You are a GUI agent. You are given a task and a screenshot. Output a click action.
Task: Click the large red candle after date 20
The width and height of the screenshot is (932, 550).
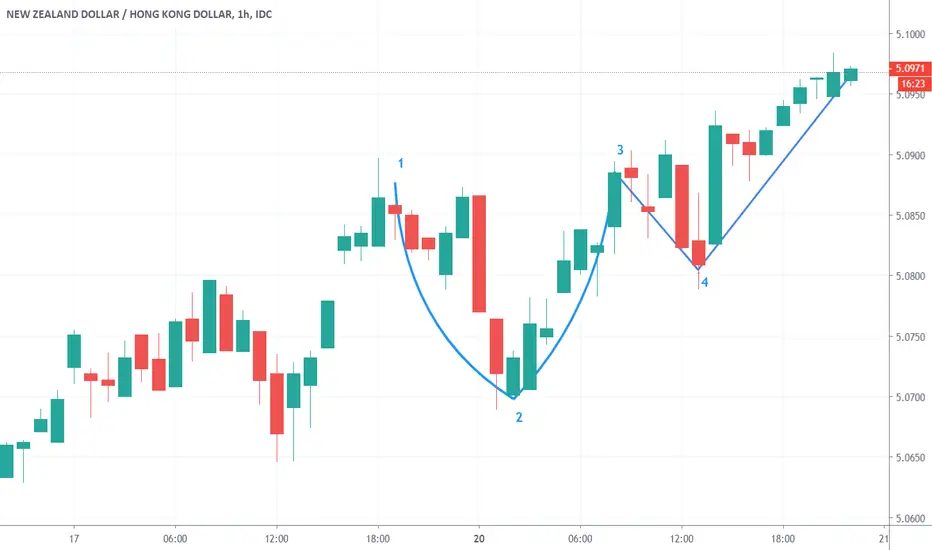(x=479, y=254)
